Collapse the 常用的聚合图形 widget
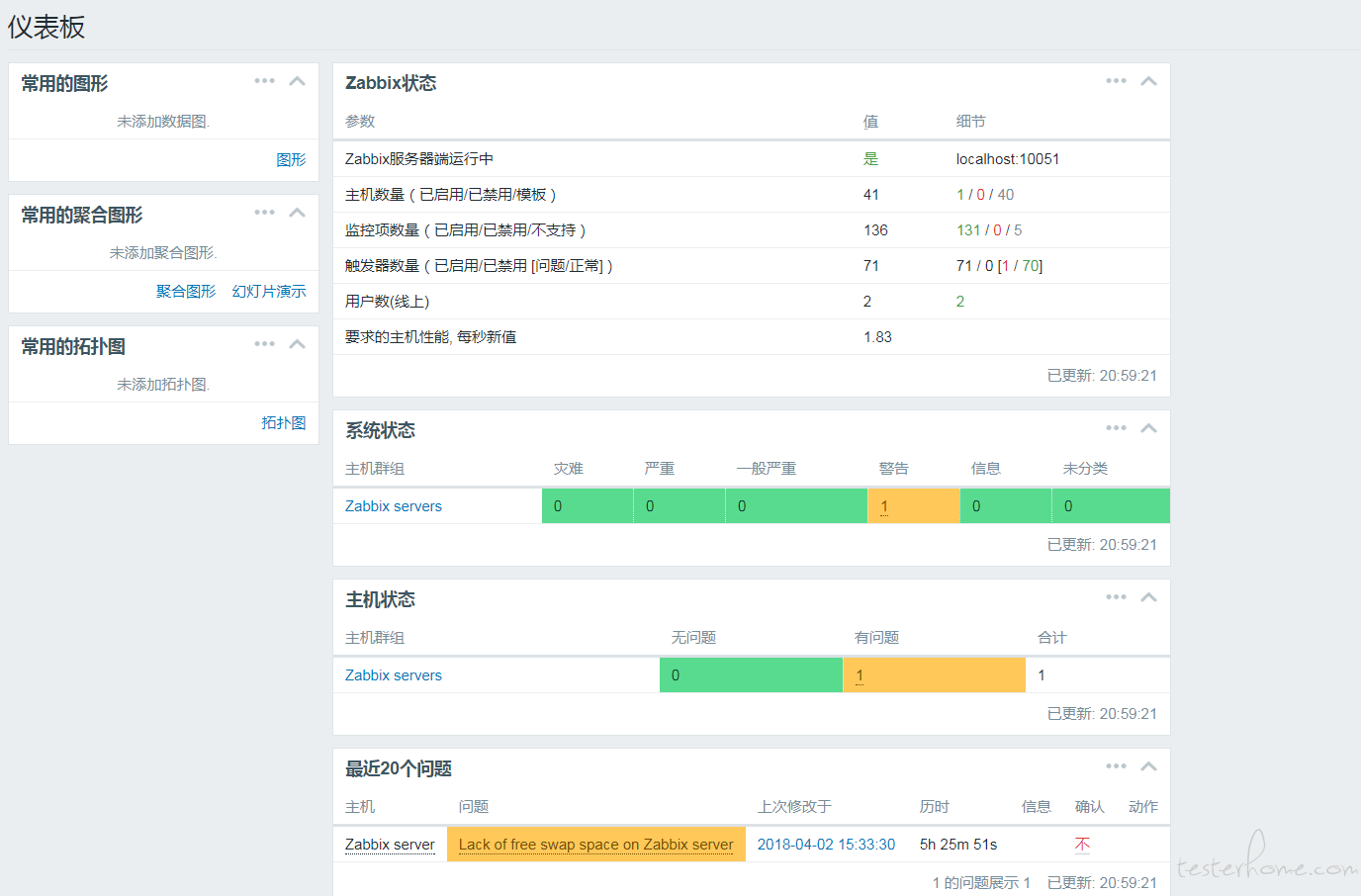This screenshot has height=896, width=1361. pos(297,213)
